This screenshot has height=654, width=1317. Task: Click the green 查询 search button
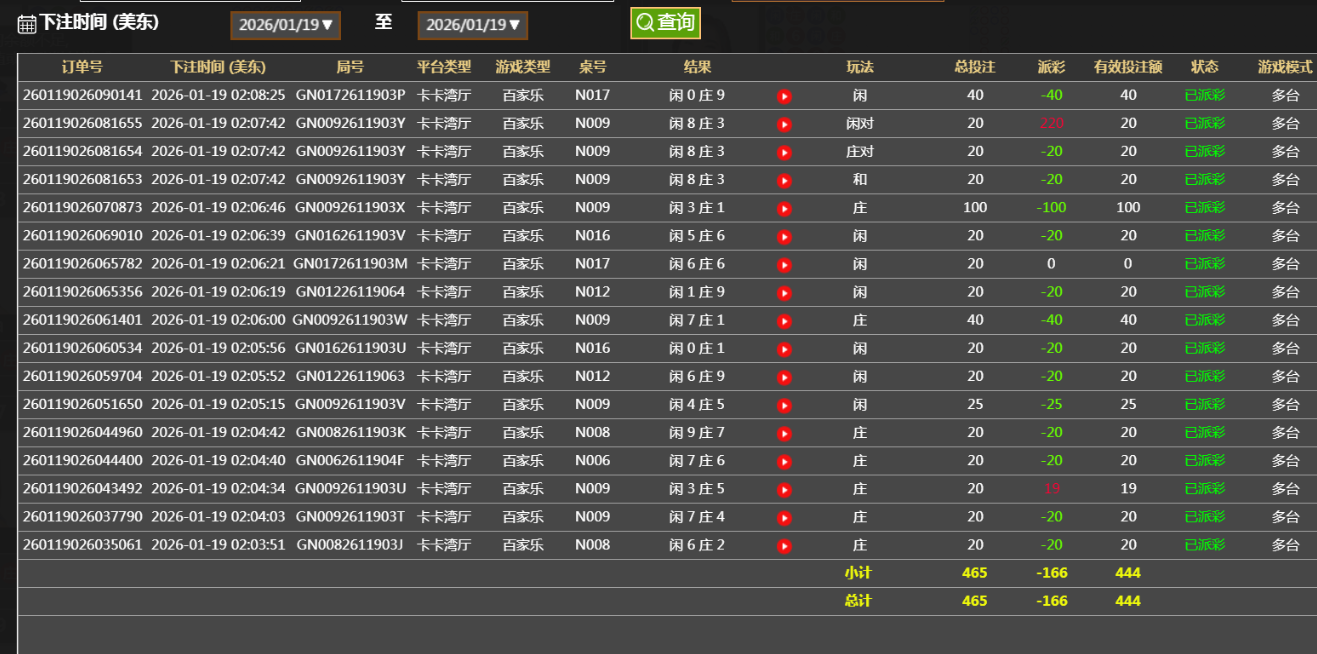pos(665,23)
